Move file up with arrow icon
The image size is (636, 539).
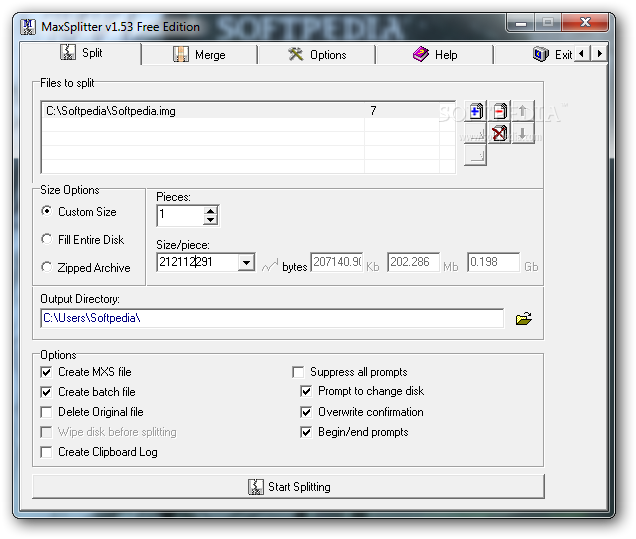tap(523, 111)
